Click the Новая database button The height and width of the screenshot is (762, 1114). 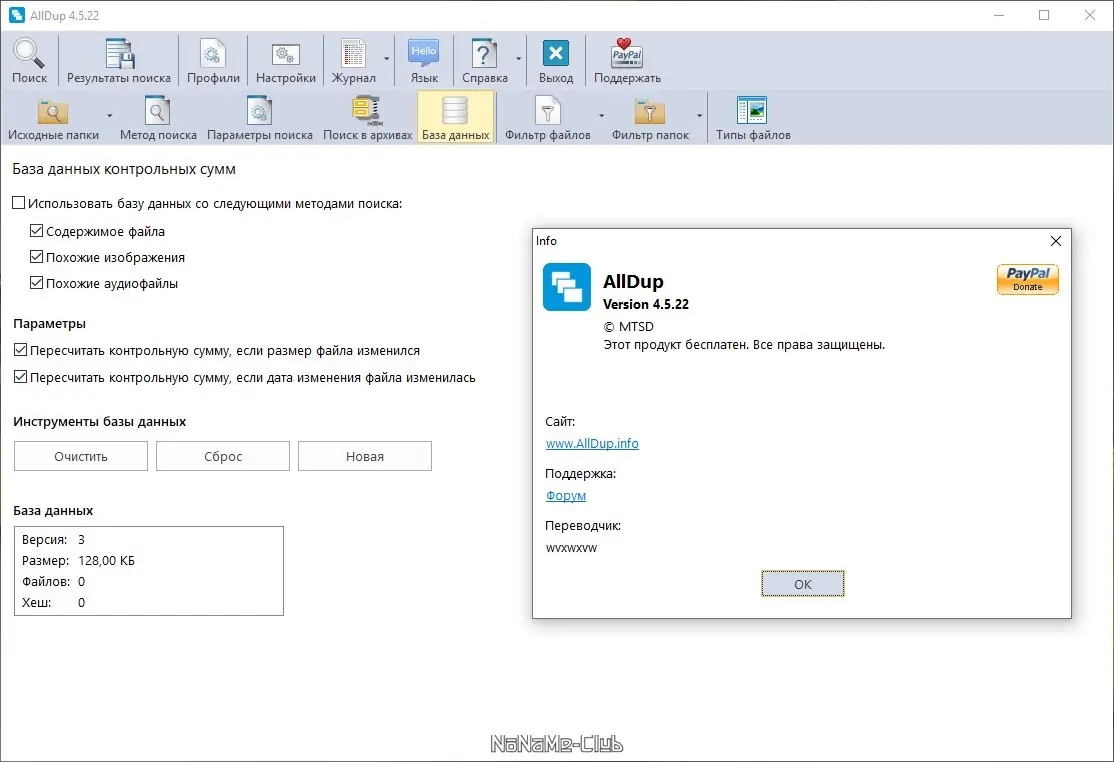(x=364, y=456)
